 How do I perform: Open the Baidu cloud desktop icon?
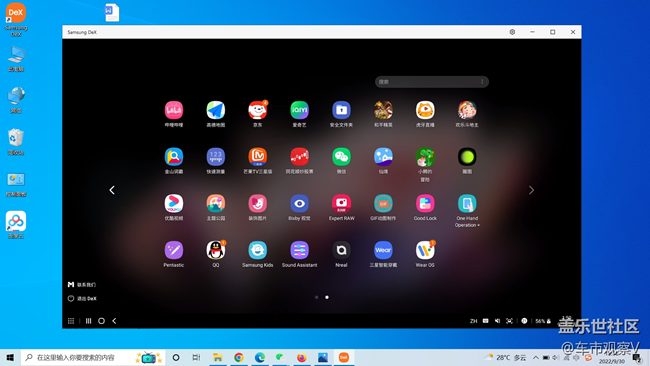pos(16,225)
